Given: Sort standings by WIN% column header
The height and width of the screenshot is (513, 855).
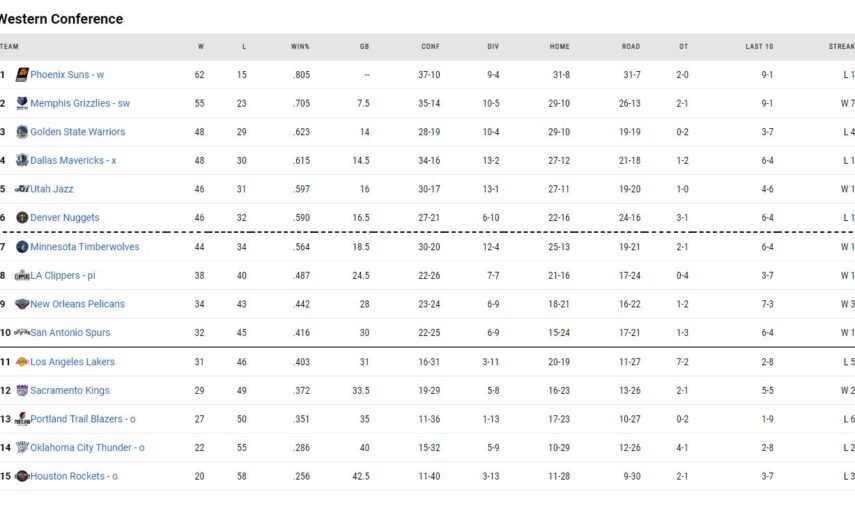Looking at the screenshot, I should pyautogui.click(x=300, y=46).
